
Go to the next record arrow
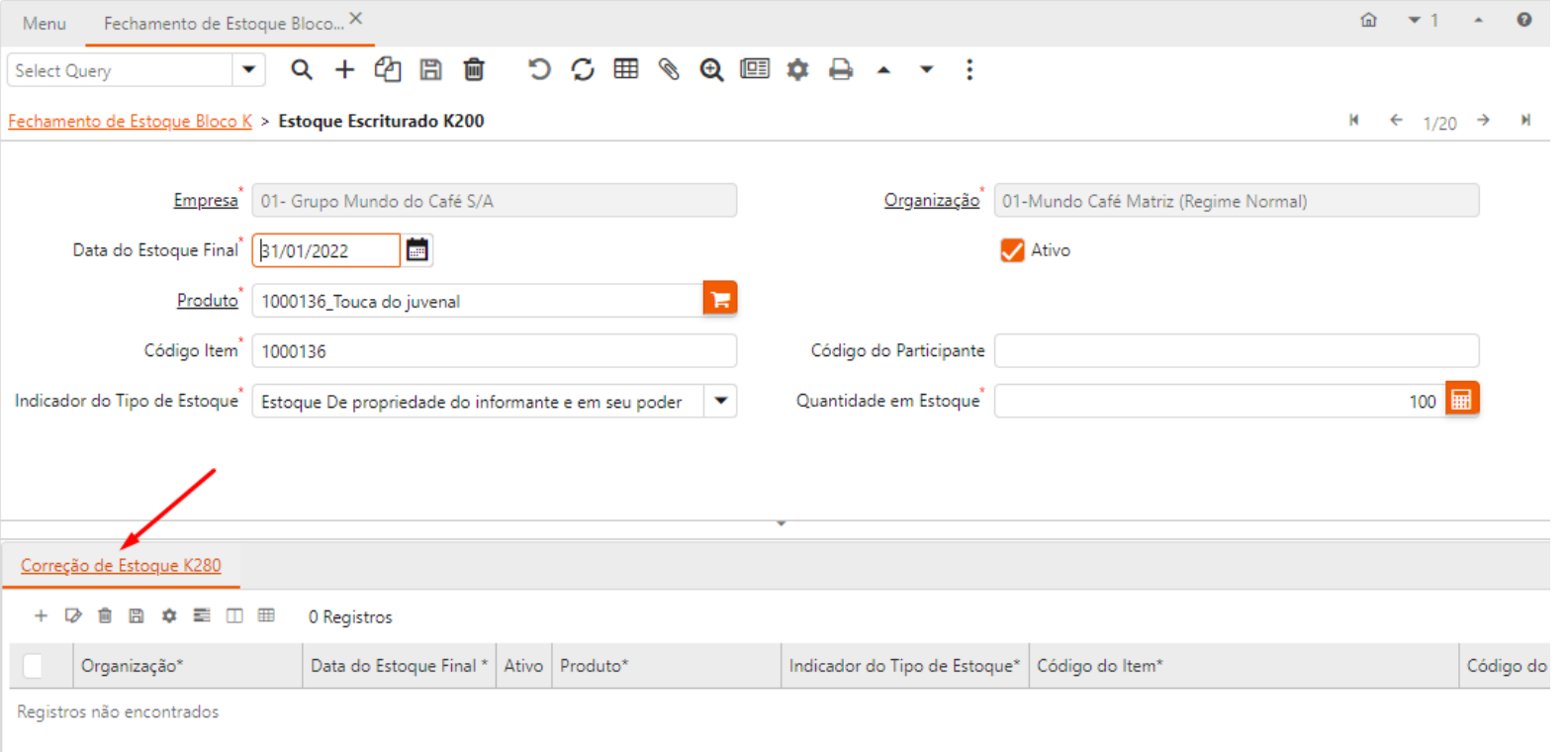click(1483, 121)
